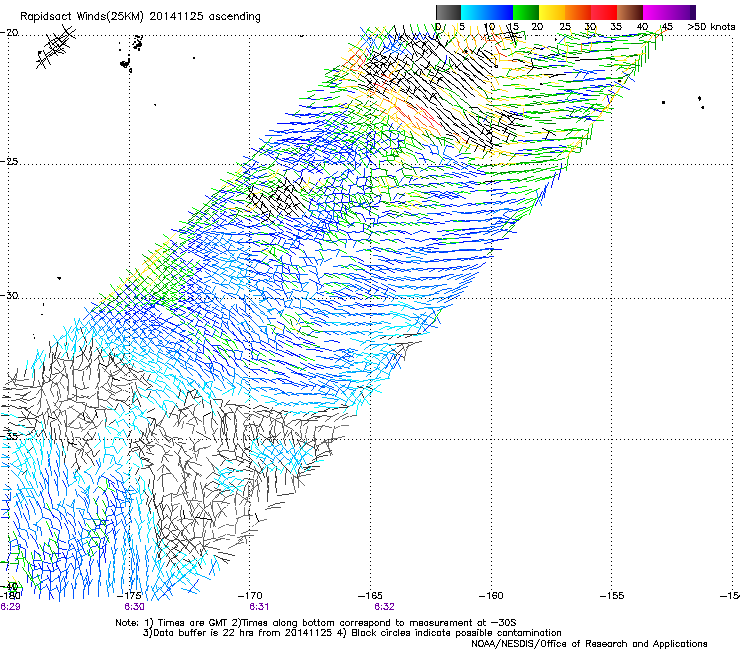Viewport: 740px width, 650px height.
Task: Click the '-35' latitude label on left axis
Action: tap(9, 436)
